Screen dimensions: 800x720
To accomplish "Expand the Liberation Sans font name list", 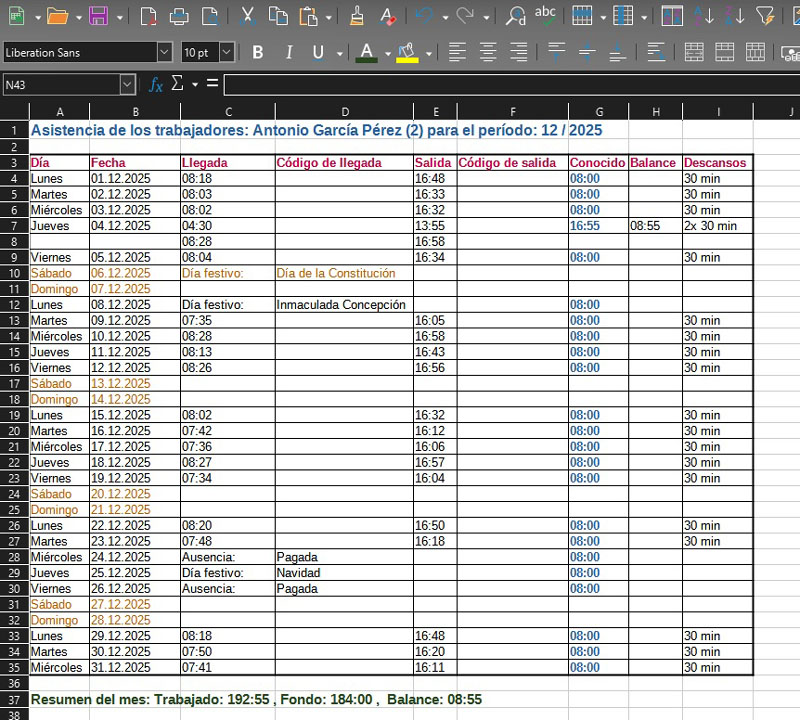I will (164, 53).
